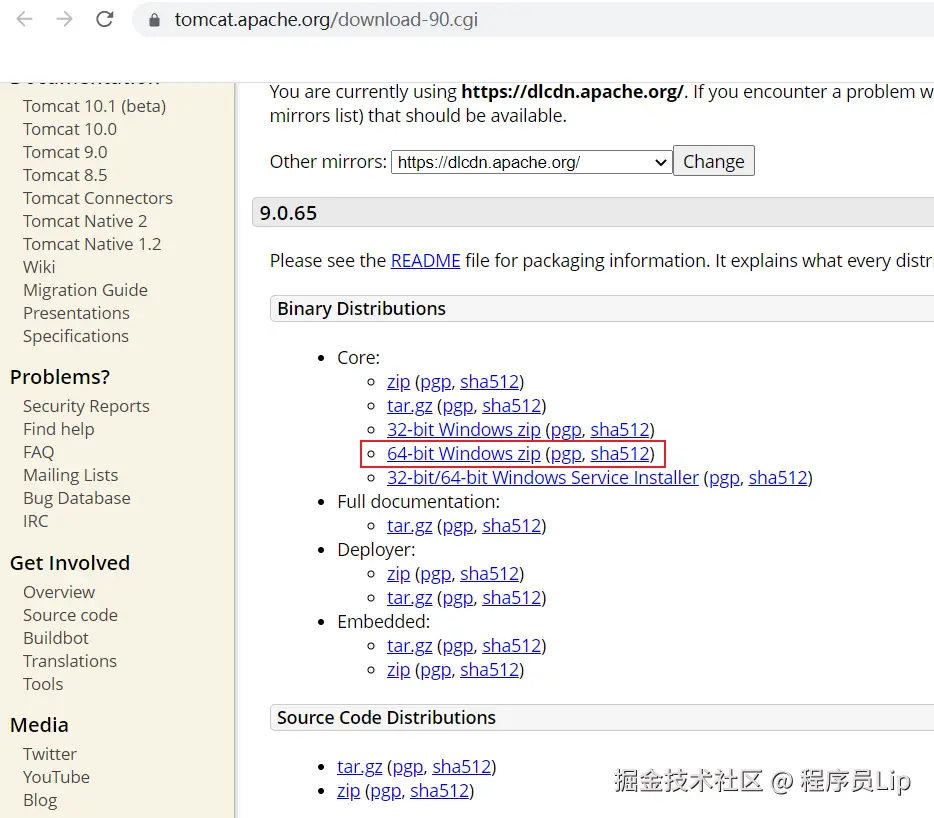
Task: Open the Migration Guide link
Action: click(85, 290)
